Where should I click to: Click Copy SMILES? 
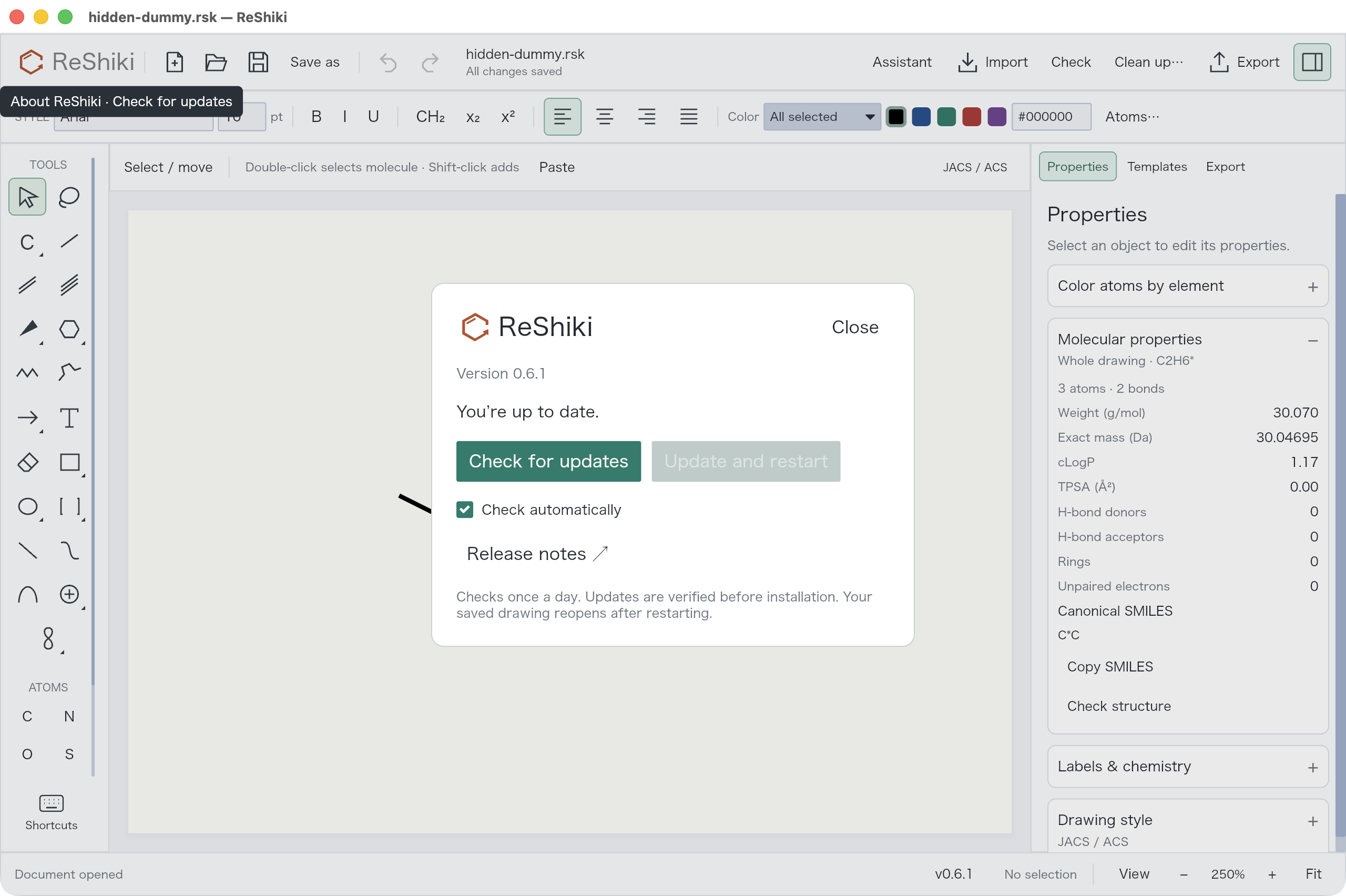[x=1109, y=666]
